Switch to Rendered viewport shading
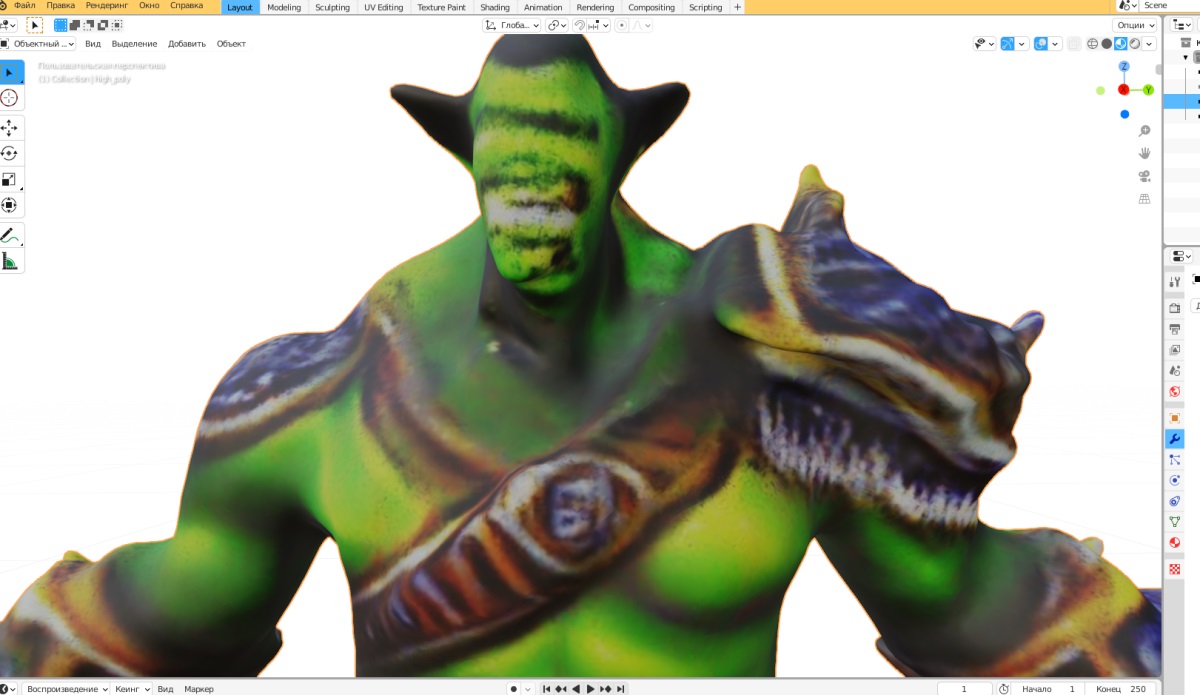The width and height of the screenshot is (1200, 695). 1135,44
